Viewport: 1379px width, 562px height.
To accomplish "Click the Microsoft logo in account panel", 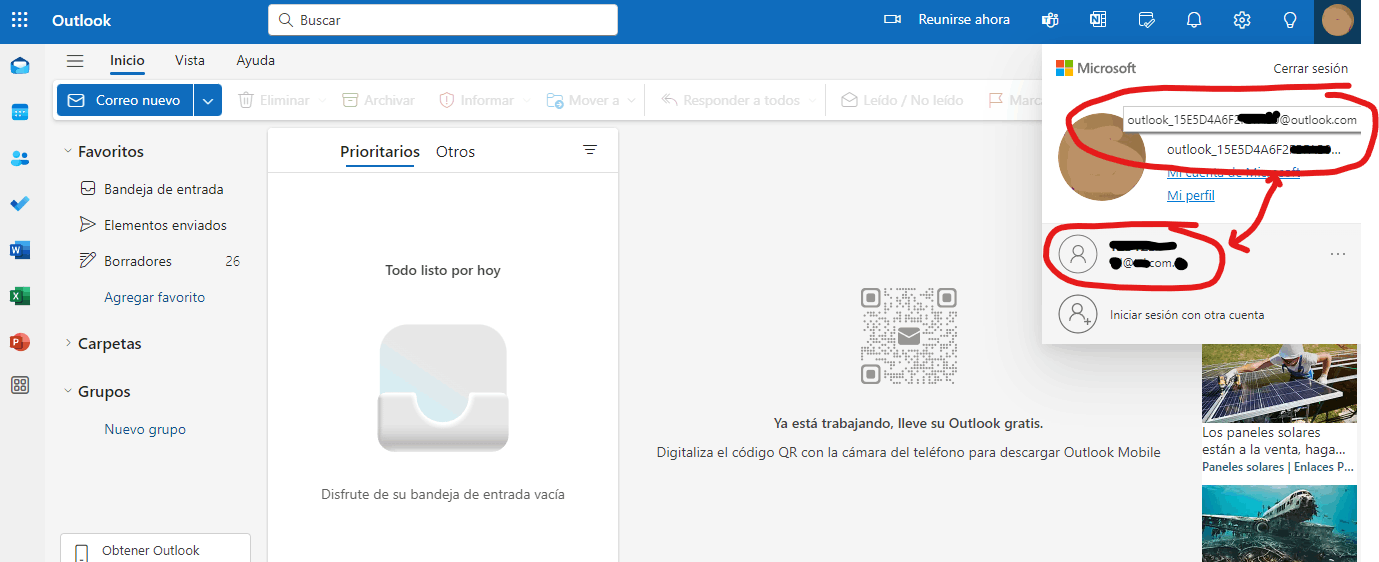I will [x=1096, y=69].
